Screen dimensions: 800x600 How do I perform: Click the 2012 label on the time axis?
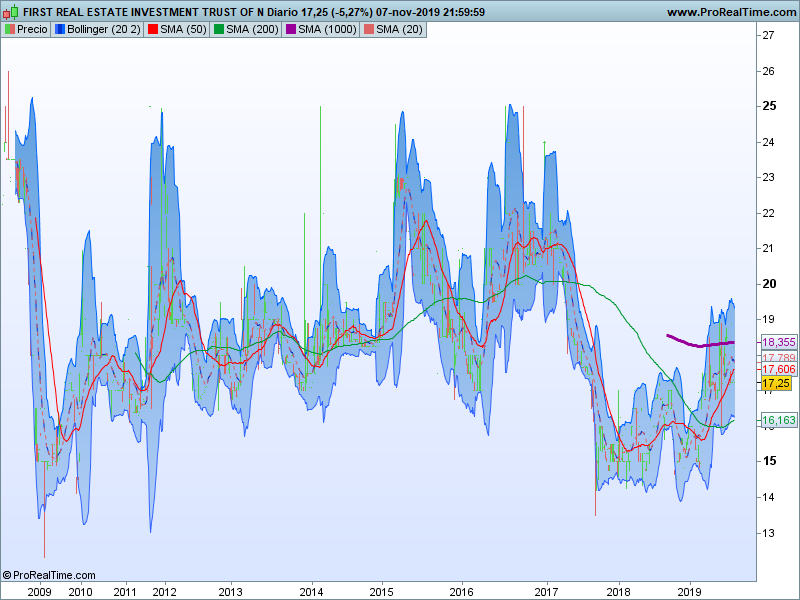(x=164, y=592)
